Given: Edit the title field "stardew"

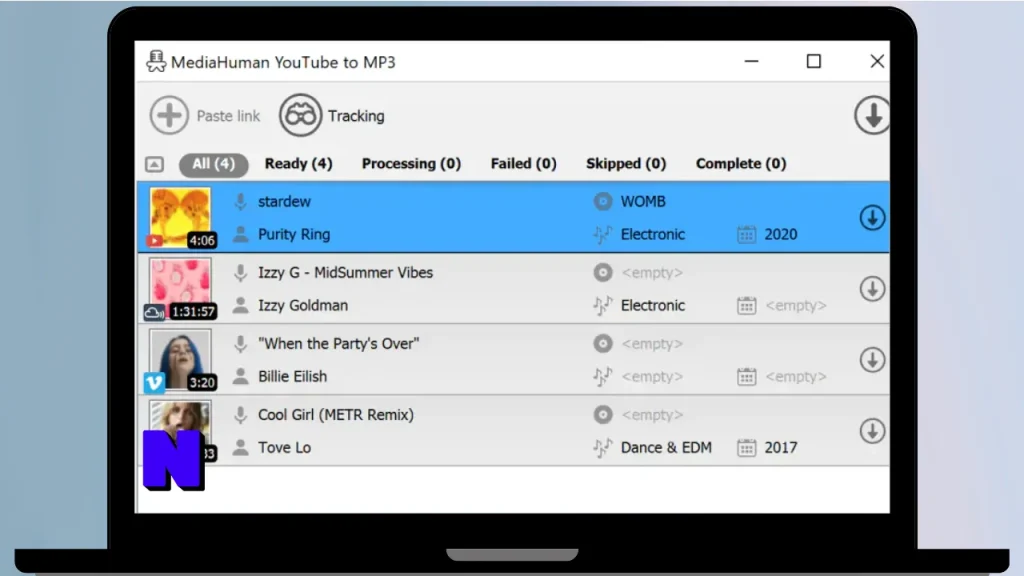Looking at the screenshot, I should 284,202.
